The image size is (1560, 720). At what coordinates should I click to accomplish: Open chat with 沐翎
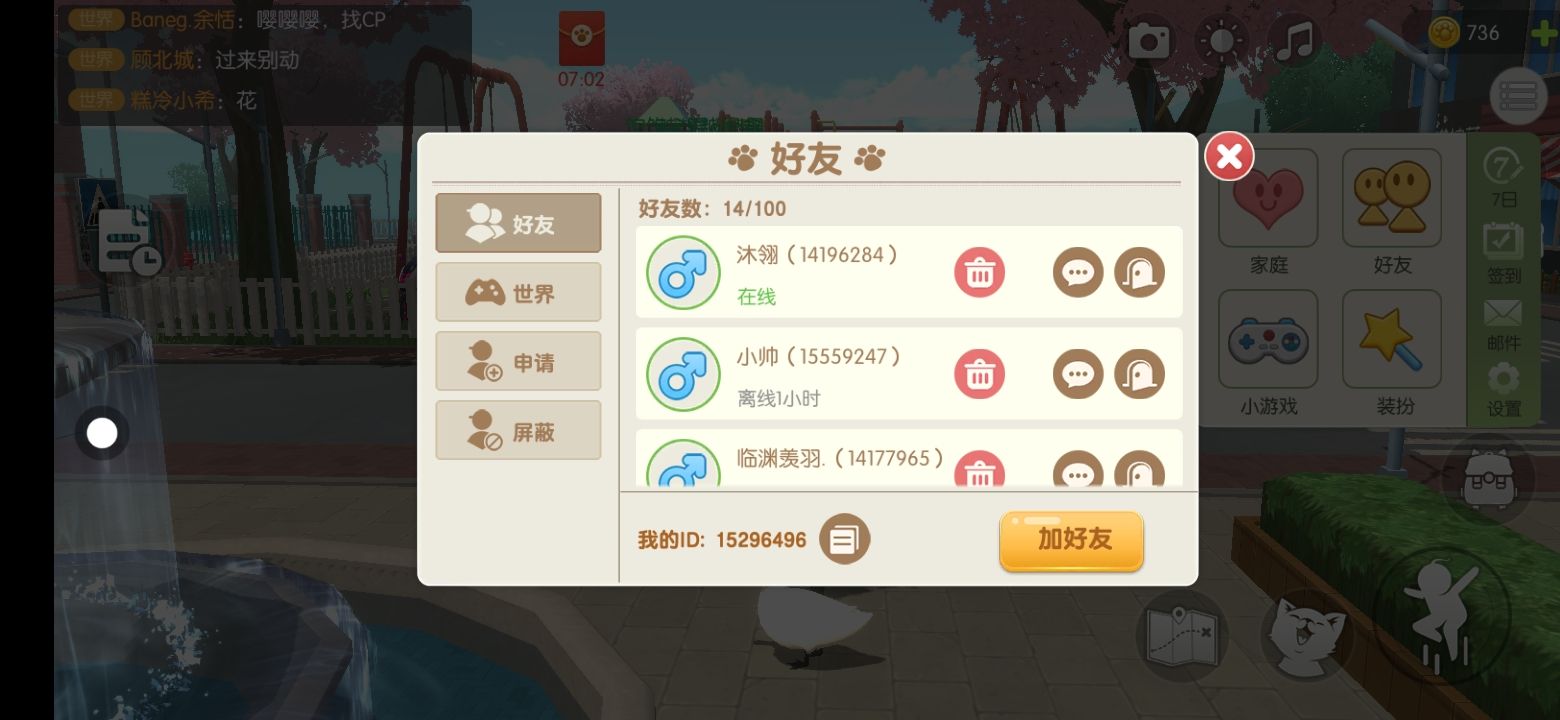point(1078,272)
